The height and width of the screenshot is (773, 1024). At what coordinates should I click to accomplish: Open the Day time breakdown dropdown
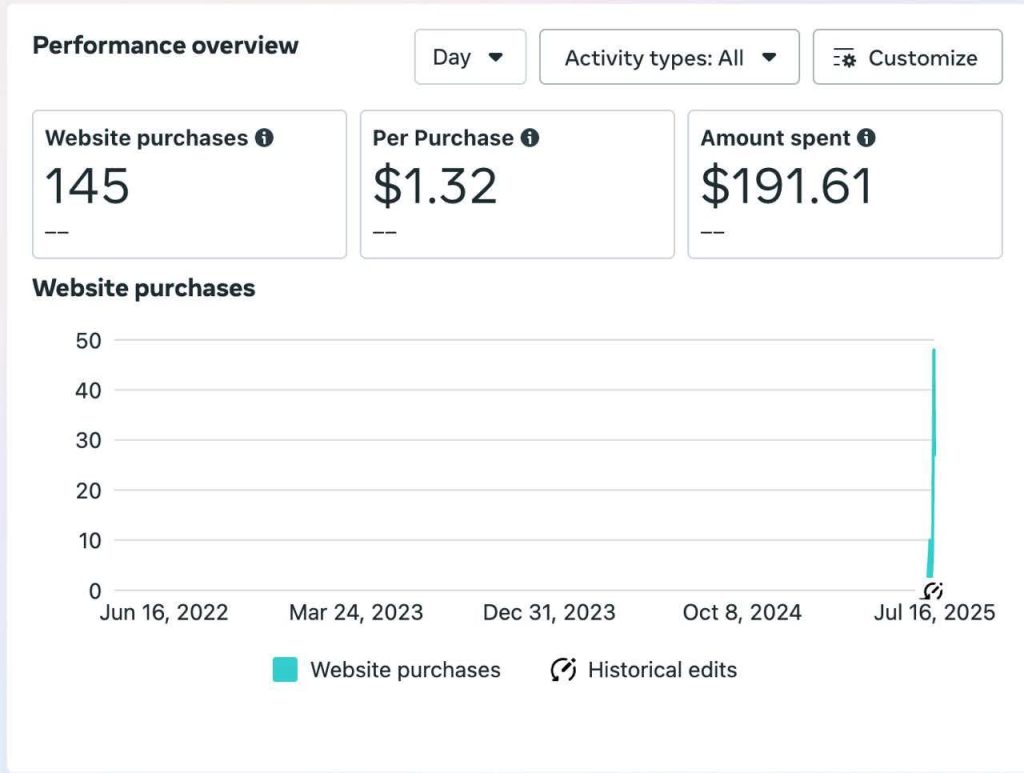tap(469, 57)
